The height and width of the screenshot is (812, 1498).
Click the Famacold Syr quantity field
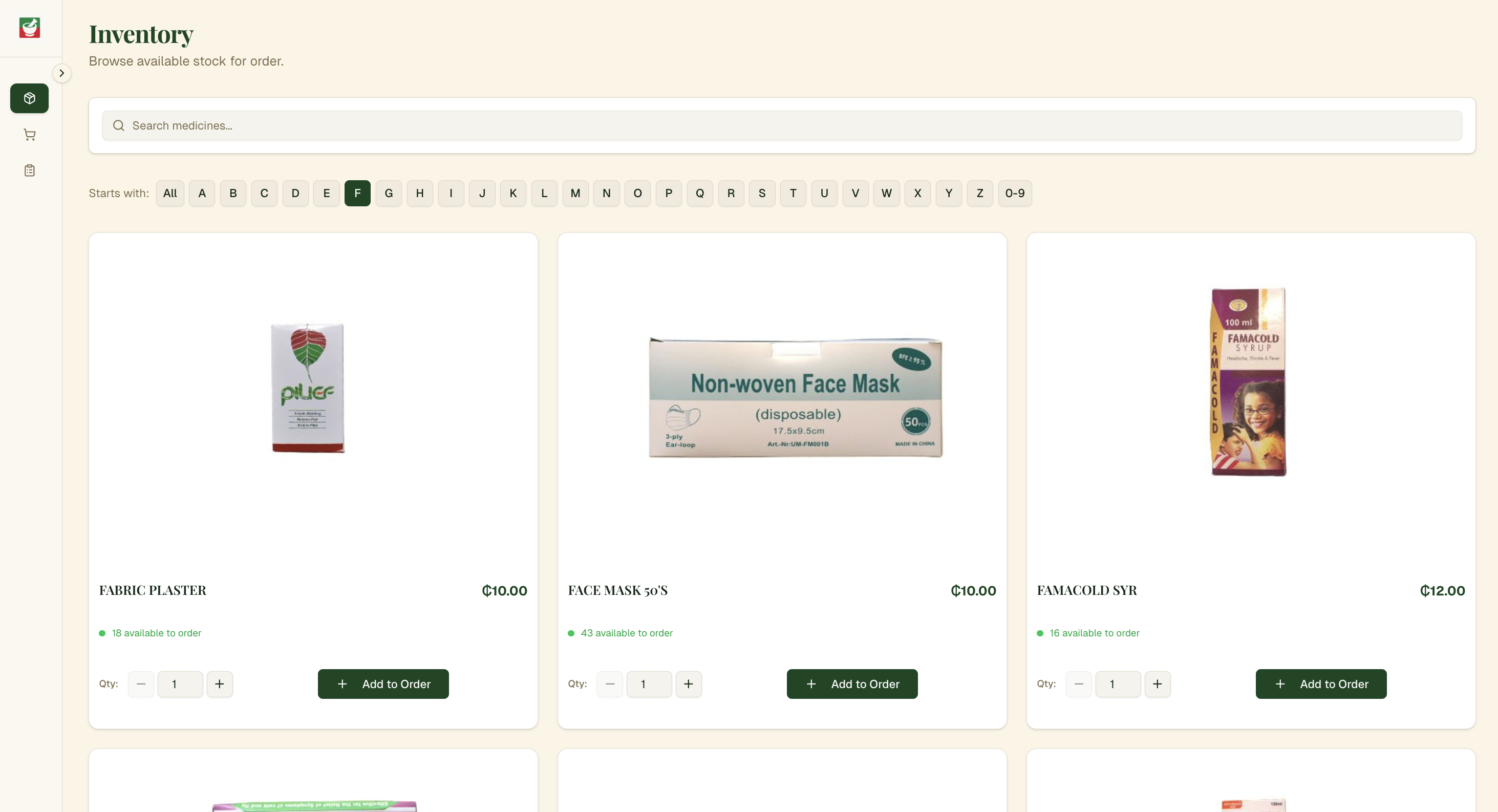(1118, 684)
